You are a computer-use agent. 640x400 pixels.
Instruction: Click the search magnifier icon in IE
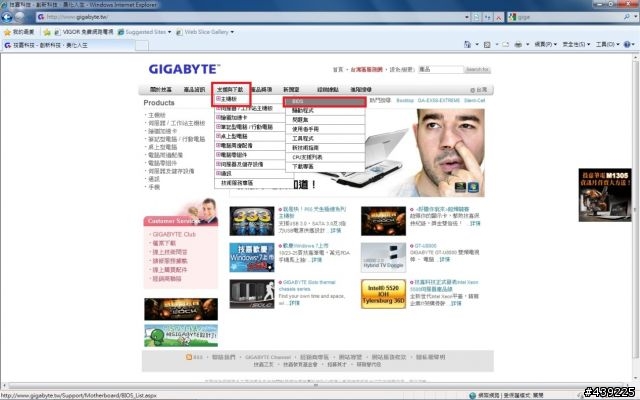pos(627,17)
